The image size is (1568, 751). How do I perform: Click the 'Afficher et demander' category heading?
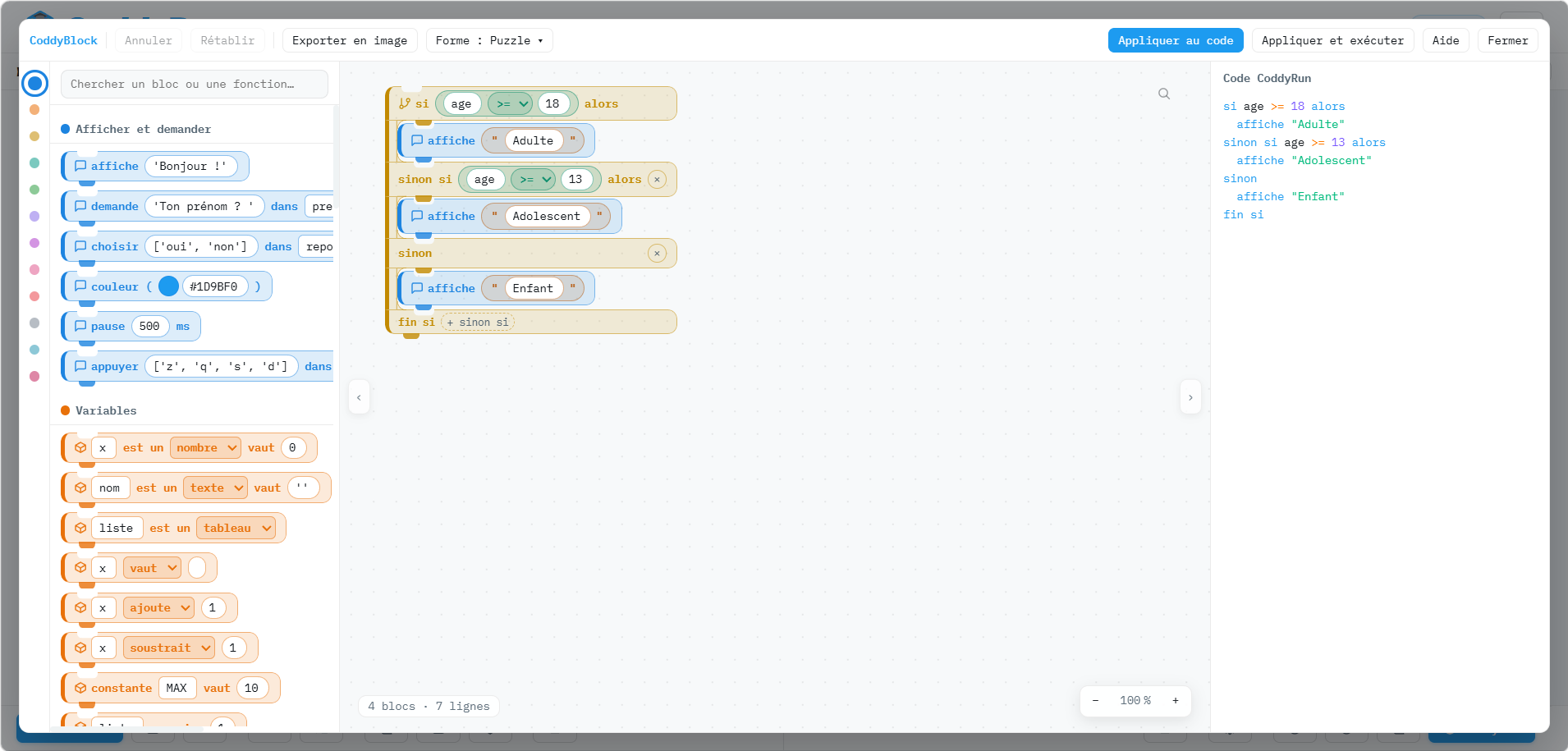pos(143,129)
